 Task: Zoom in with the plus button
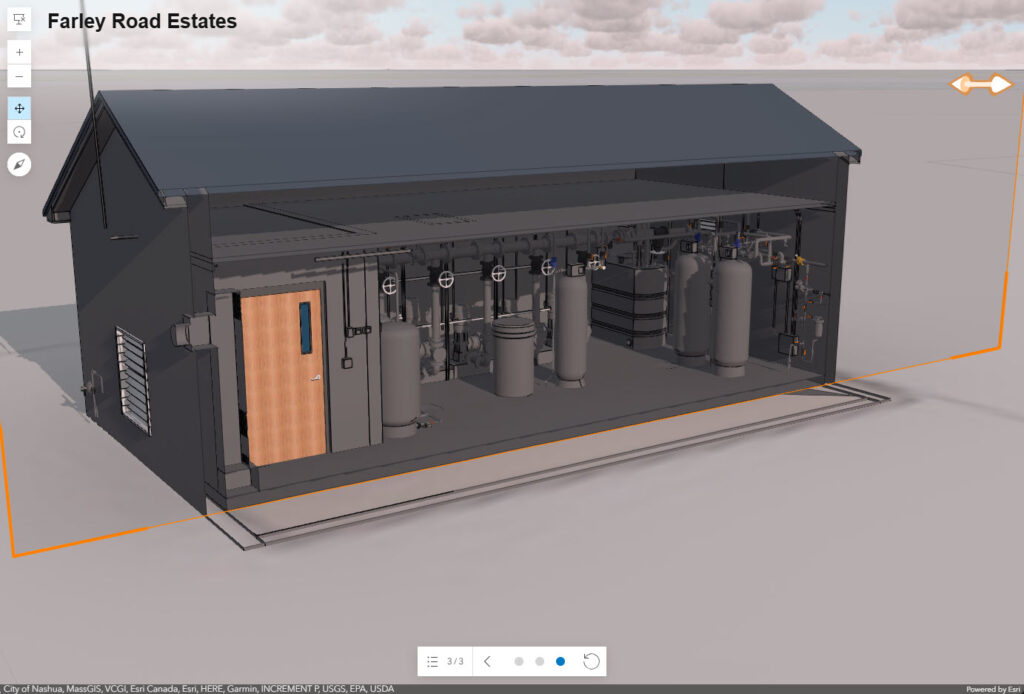(19, 52)
